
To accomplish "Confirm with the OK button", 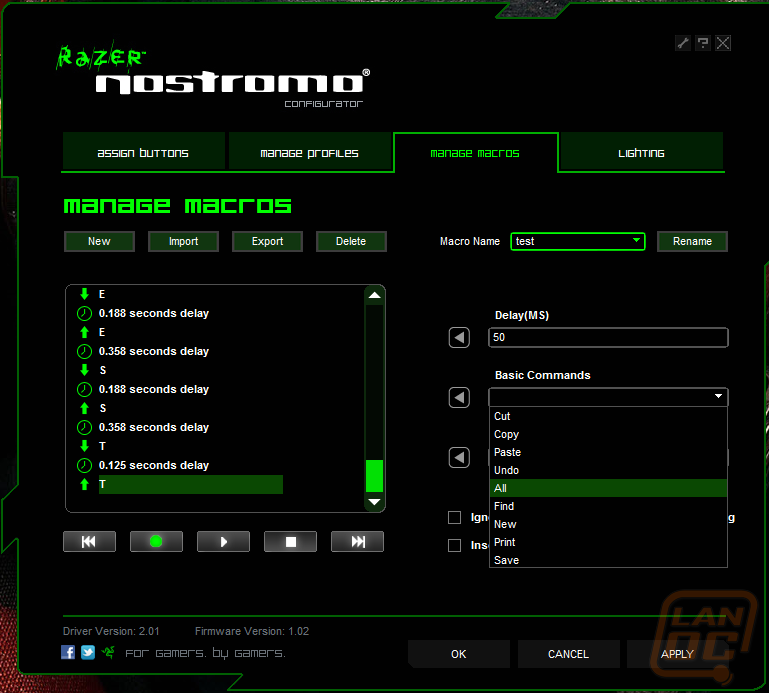I will tap(459, 654).
